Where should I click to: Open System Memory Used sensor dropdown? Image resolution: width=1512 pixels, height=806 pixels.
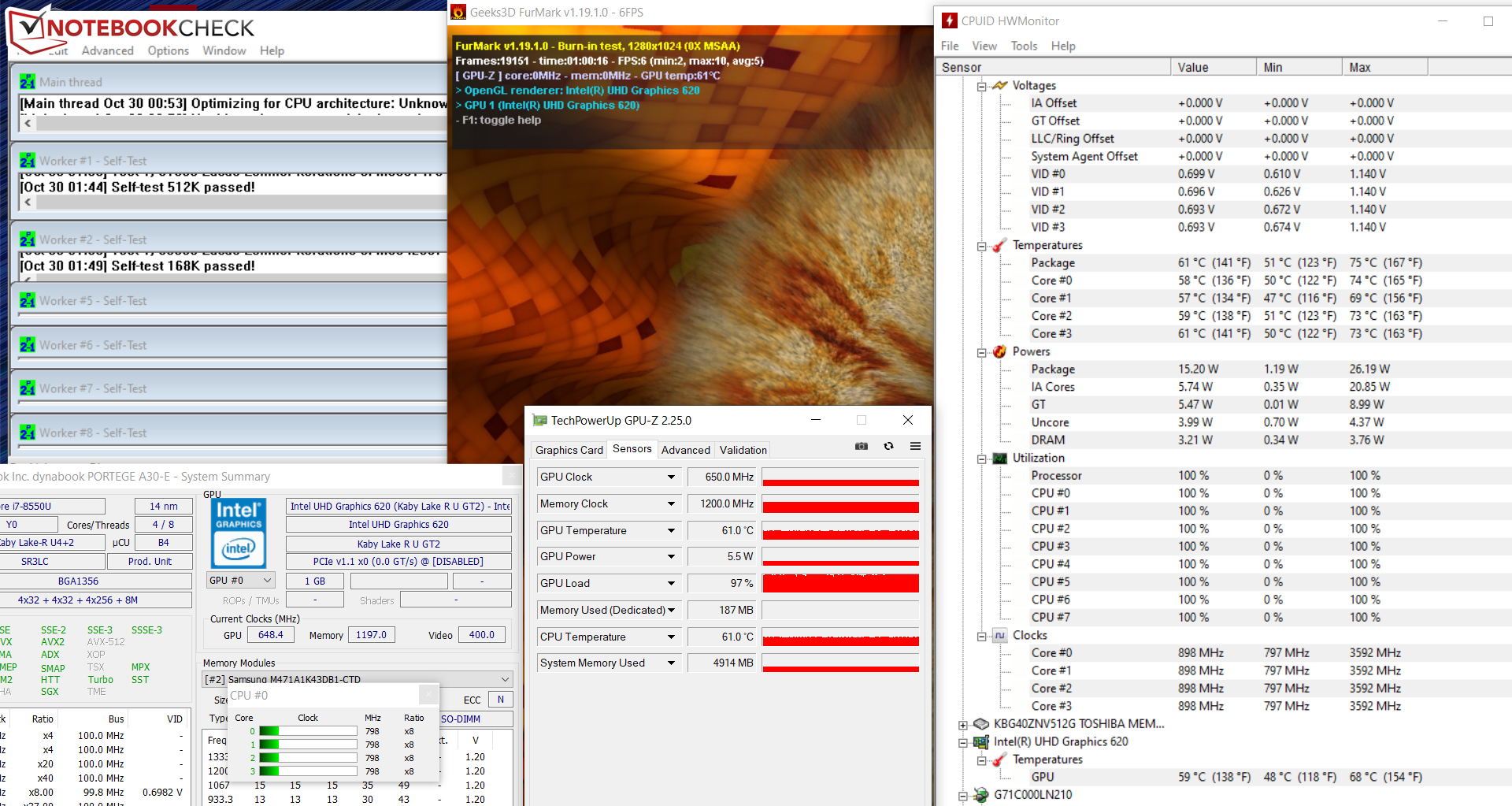[x=671, y=663]
